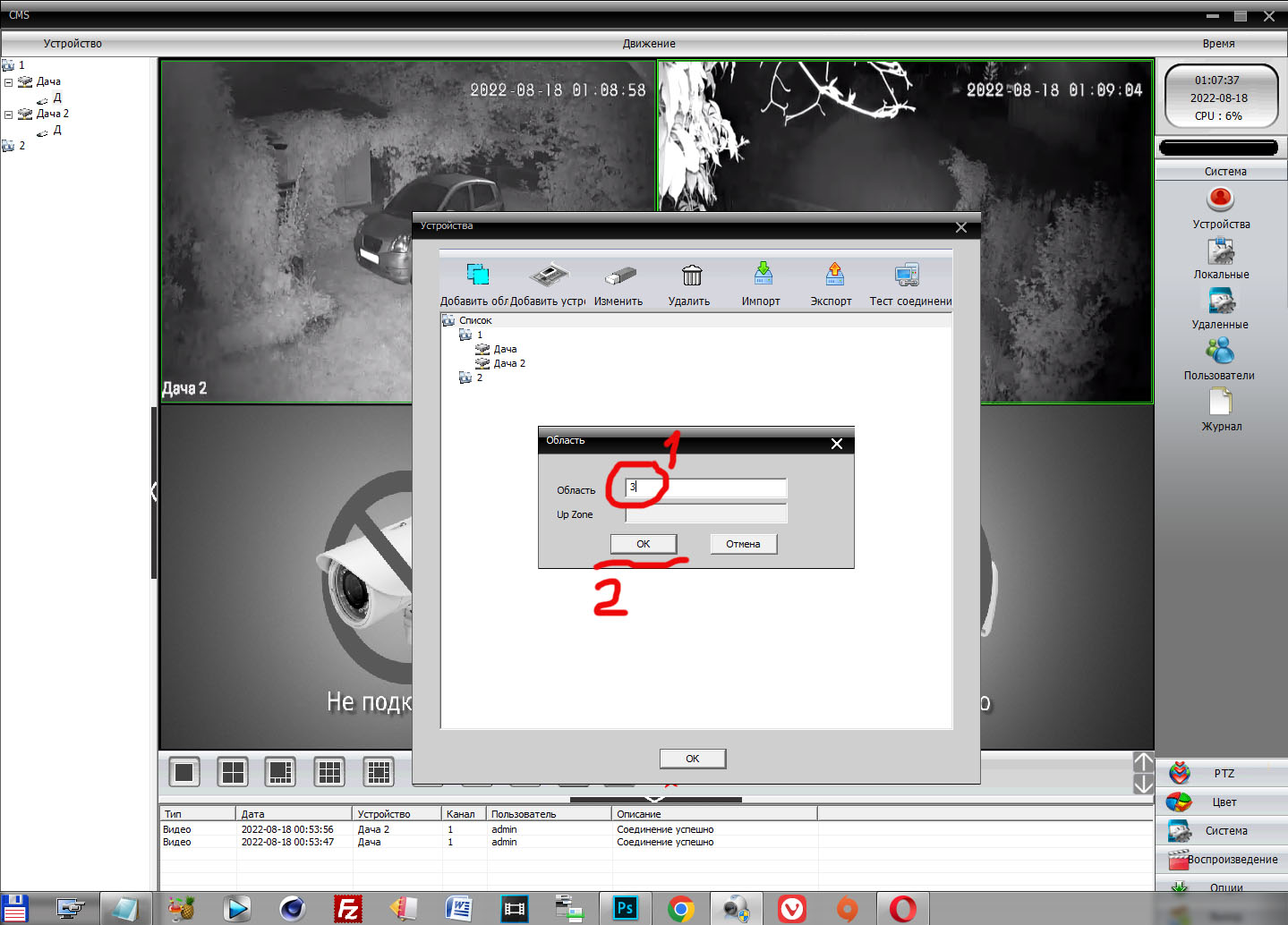Select Дача 2 in the Список tree
The height and width of the screenshot is (925, 1288).
(x=508, y=363)
